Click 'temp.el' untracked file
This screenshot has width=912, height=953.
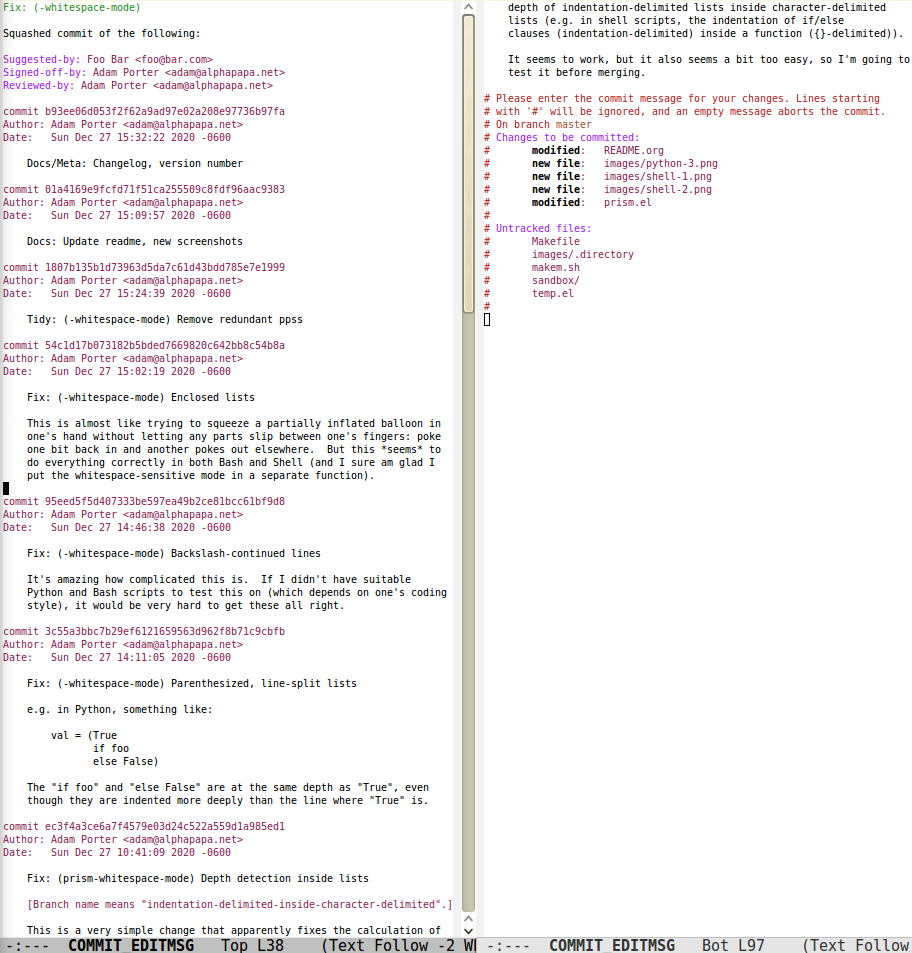pos(552,294)
